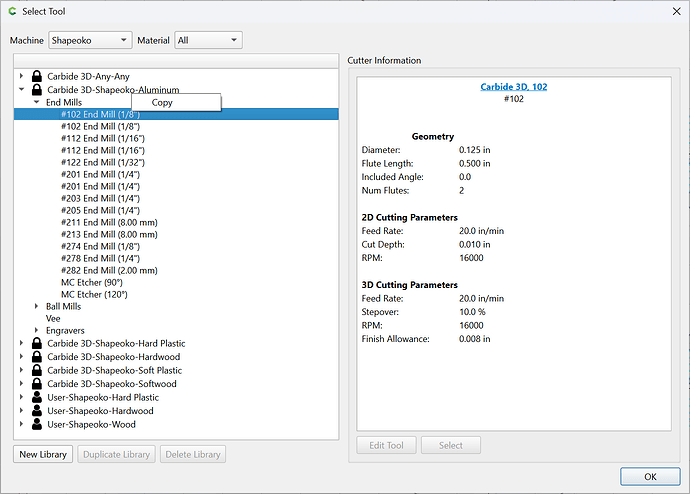Expand the Carbide 3D-Any-Any library
The height and width of the screenshot is (494, 690).
[21, 76]
